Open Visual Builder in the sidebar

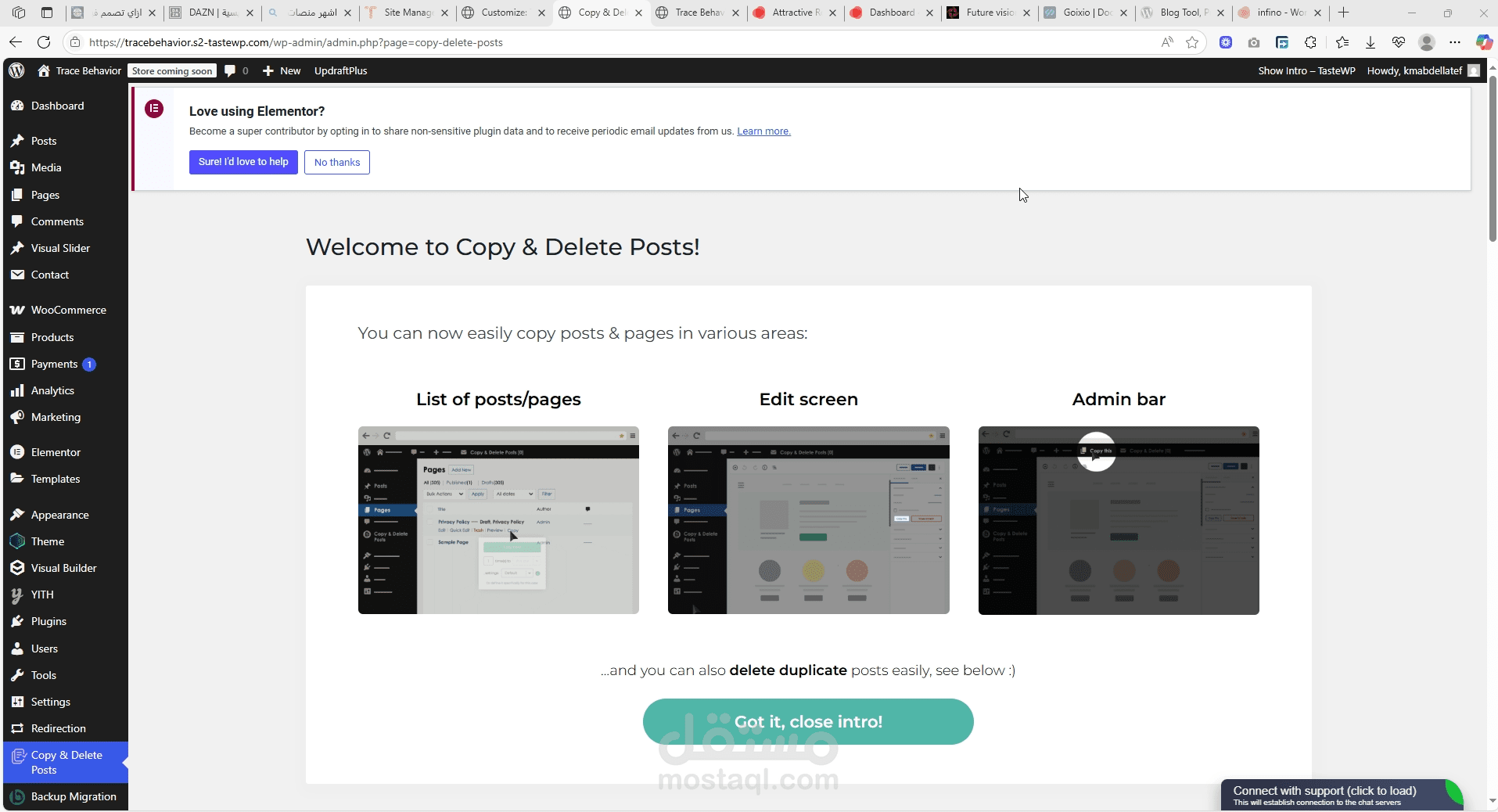66,568
